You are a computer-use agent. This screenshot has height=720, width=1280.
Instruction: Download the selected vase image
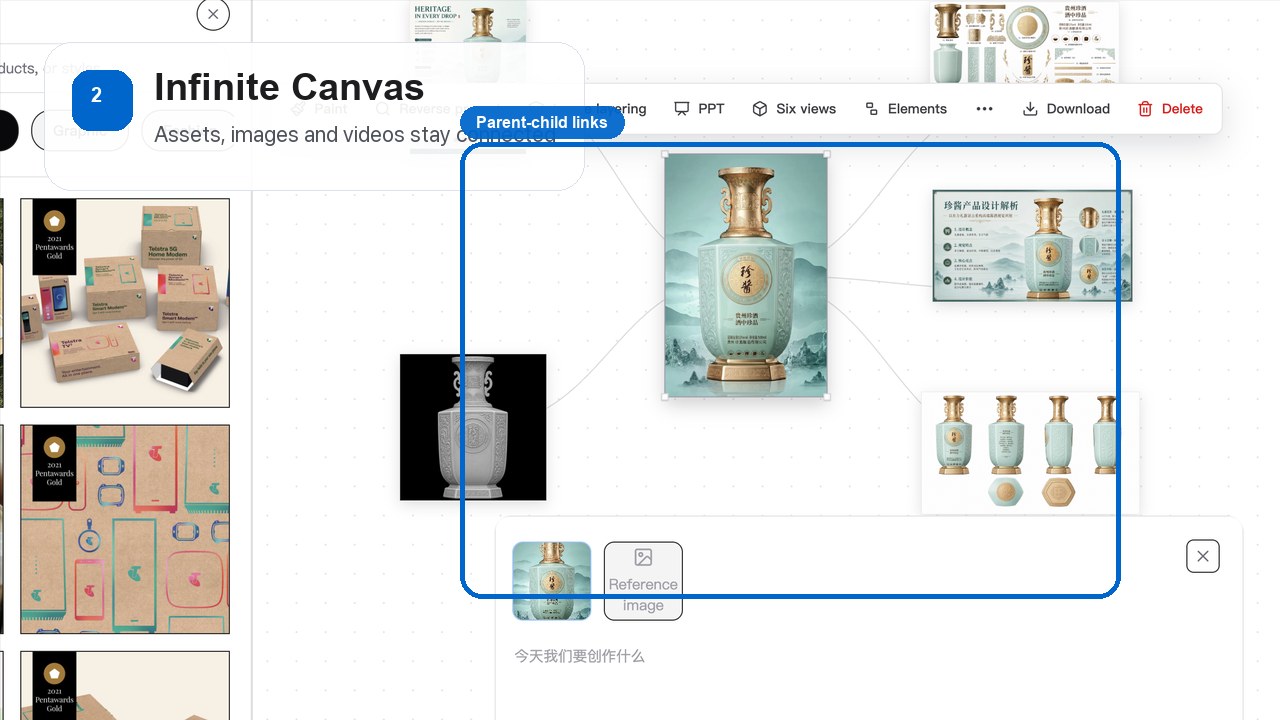(1066, 109)
